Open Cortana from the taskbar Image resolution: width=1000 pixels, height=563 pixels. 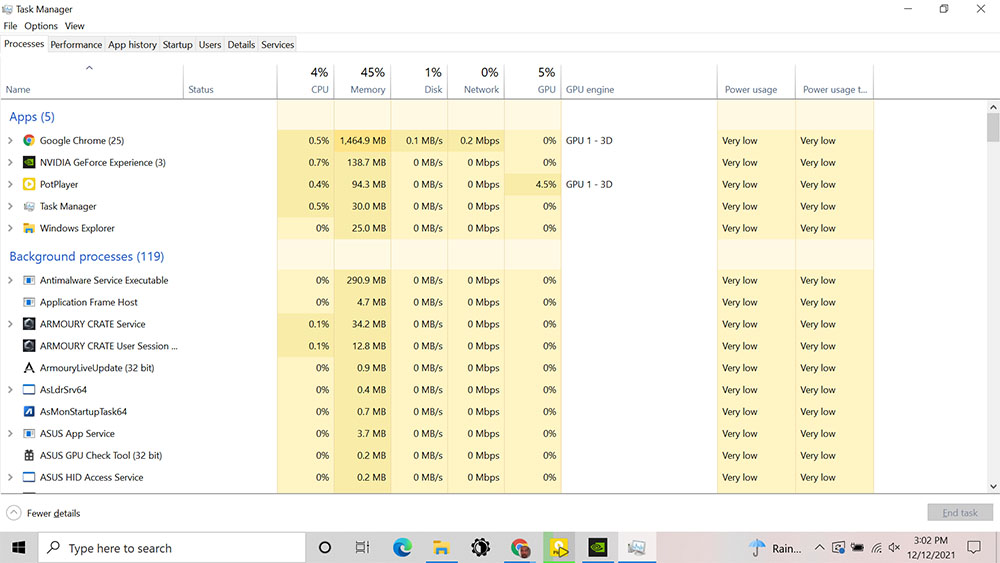[x=325, y=548]
